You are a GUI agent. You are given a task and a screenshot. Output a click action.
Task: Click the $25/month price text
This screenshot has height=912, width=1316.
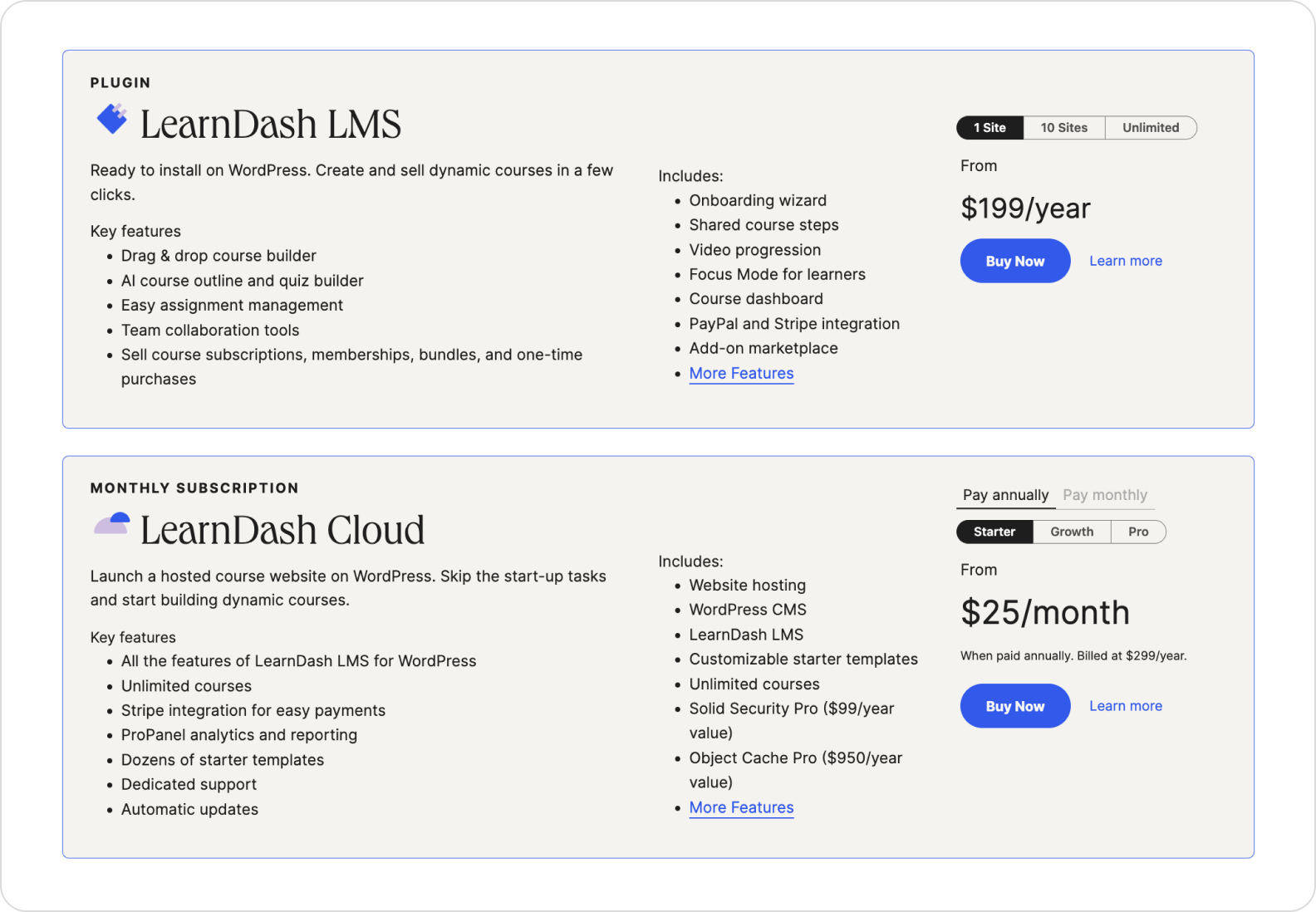coord(1045,613)
